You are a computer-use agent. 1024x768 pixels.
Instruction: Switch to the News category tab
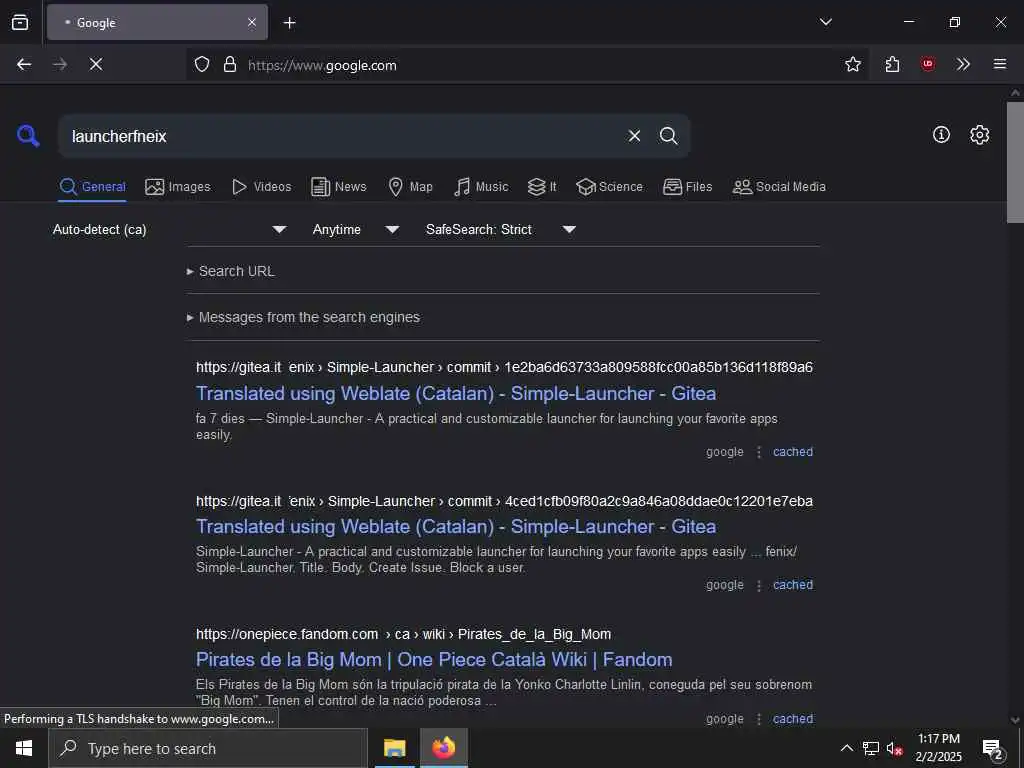point(339,187)
